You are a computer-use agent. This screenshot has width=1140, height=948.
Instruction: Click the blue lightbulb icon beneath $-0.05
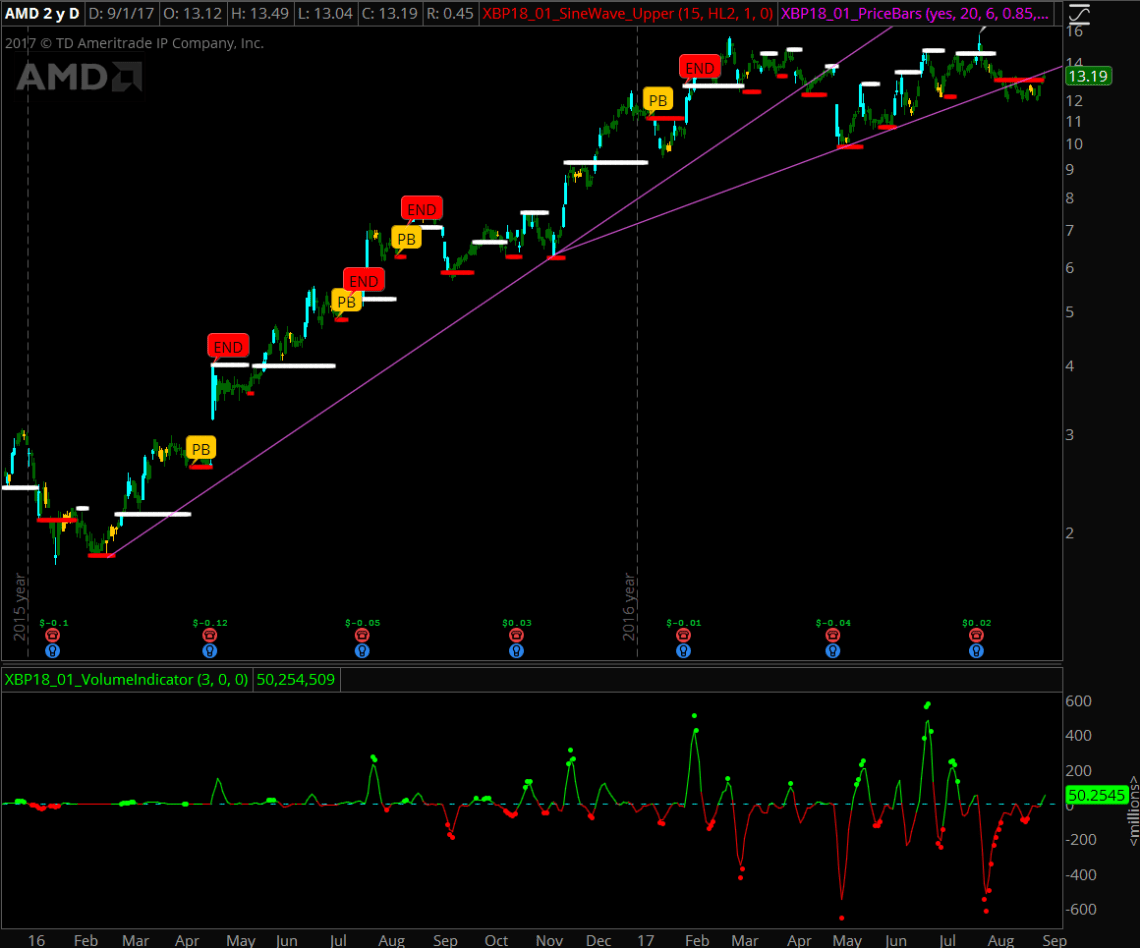tap(362, 650)
